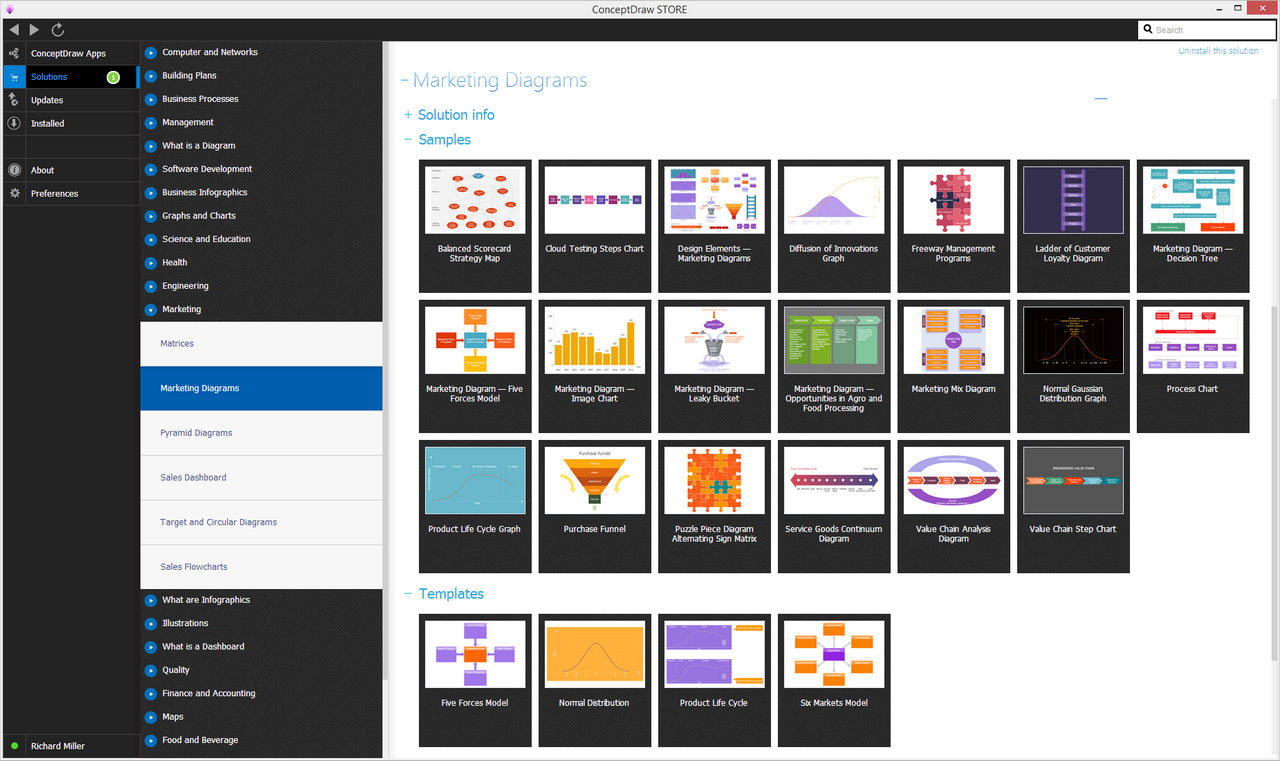Viewport: 1280px width, 761px height.
Task: Expand the Graphs and Charts category
Action: coord(151,216)
